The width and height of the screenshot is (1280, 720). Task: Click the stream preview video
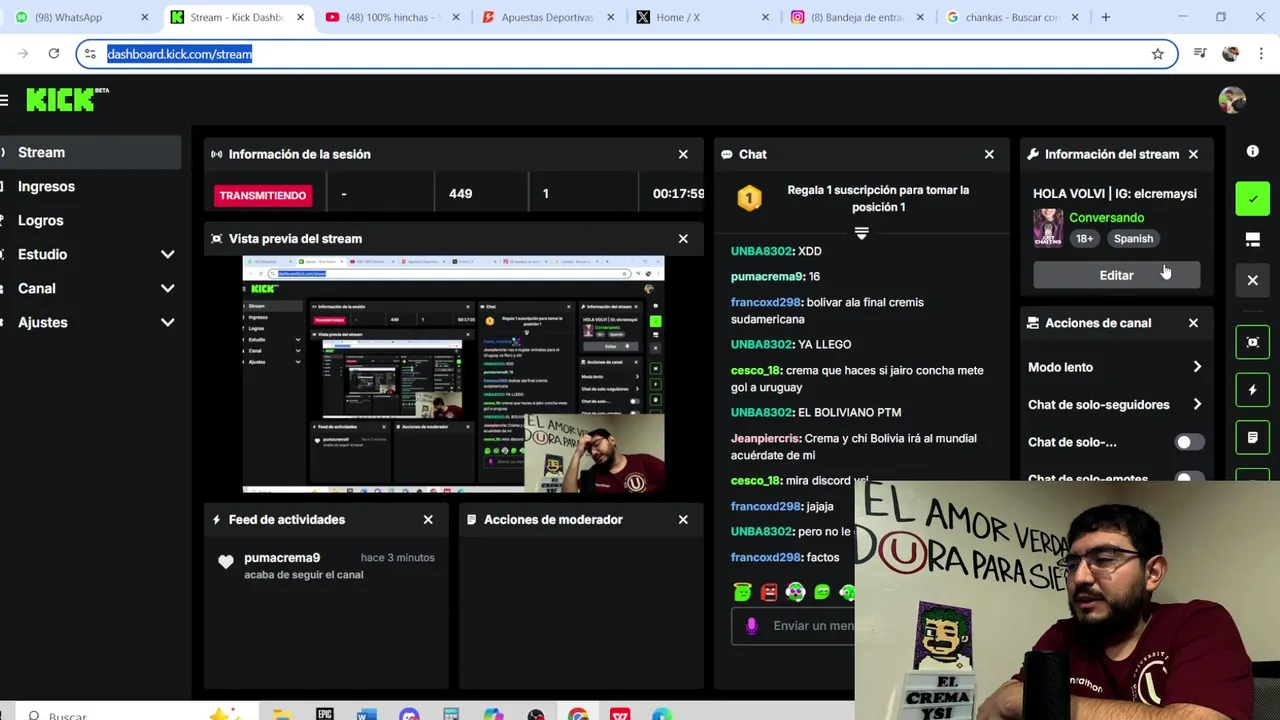[x=453, y=374]
